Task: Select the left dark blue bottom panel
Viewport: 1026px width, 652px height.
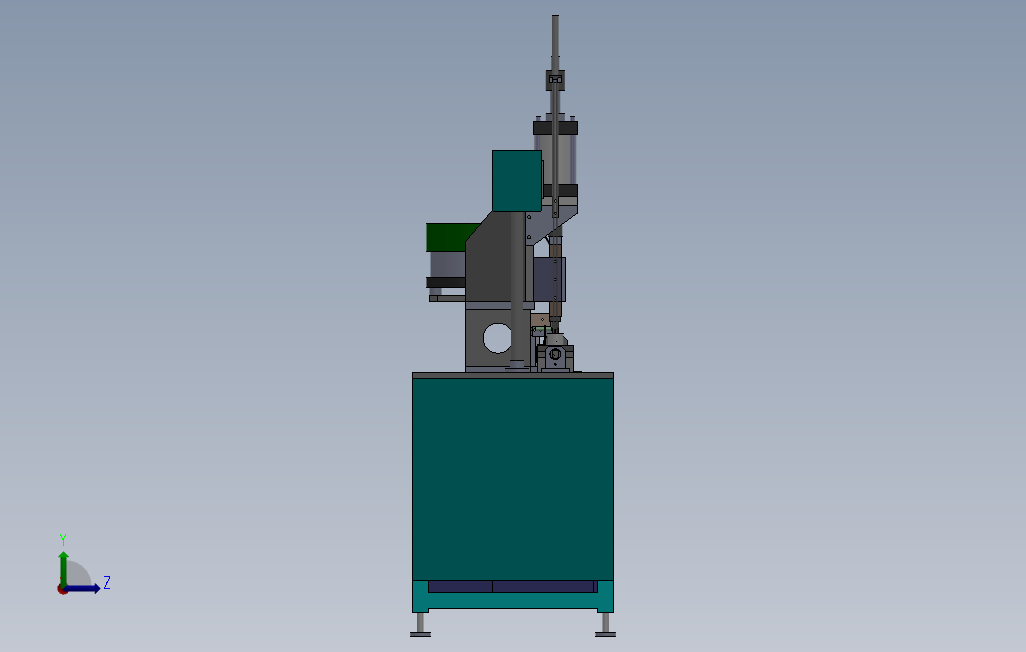Action: click(x=460, y=587)
